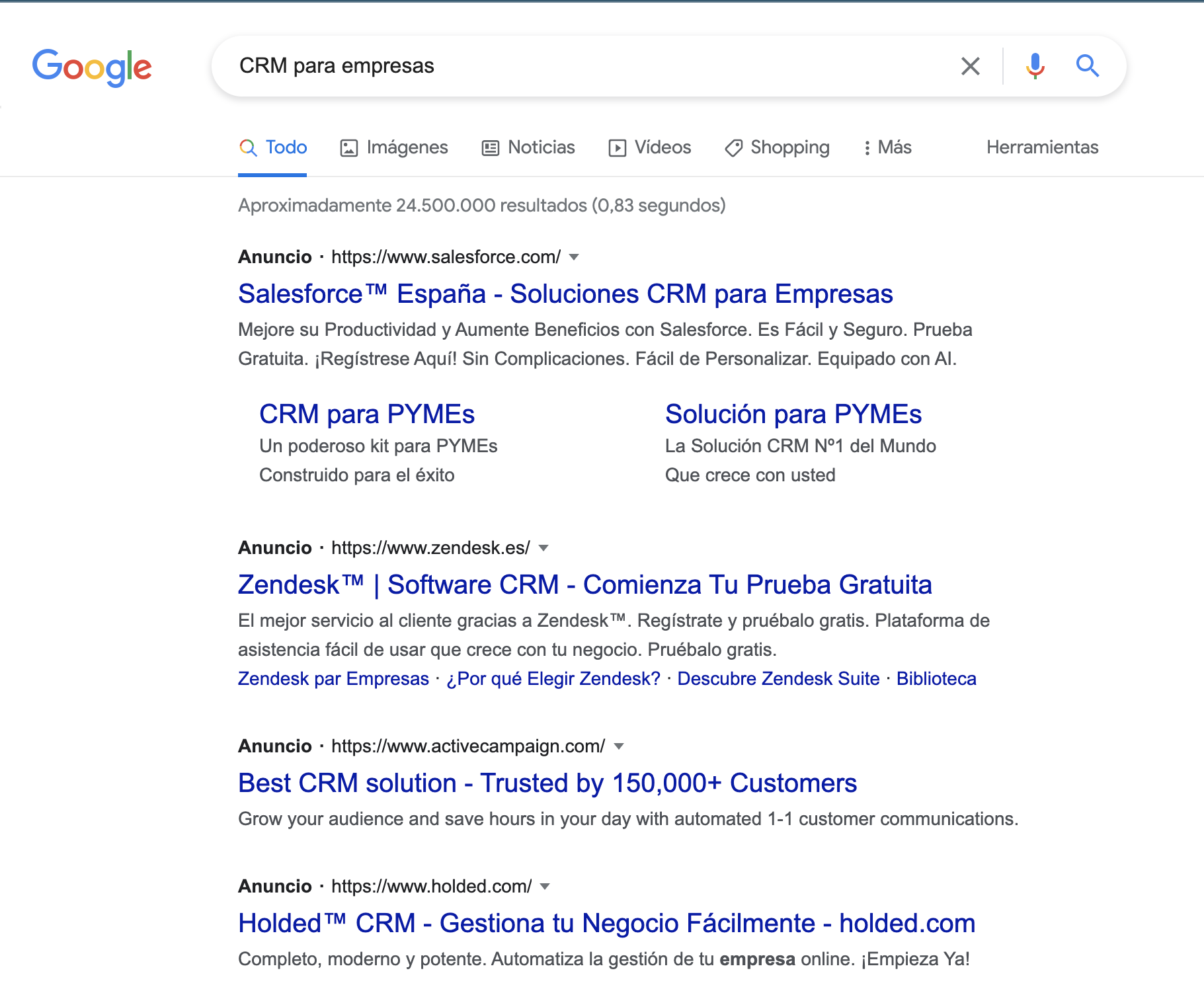Screen dimensions: 1204x995
Task: Open Salesforce España Soluciones CRM para Empresas ad
Action: (565, 294)
